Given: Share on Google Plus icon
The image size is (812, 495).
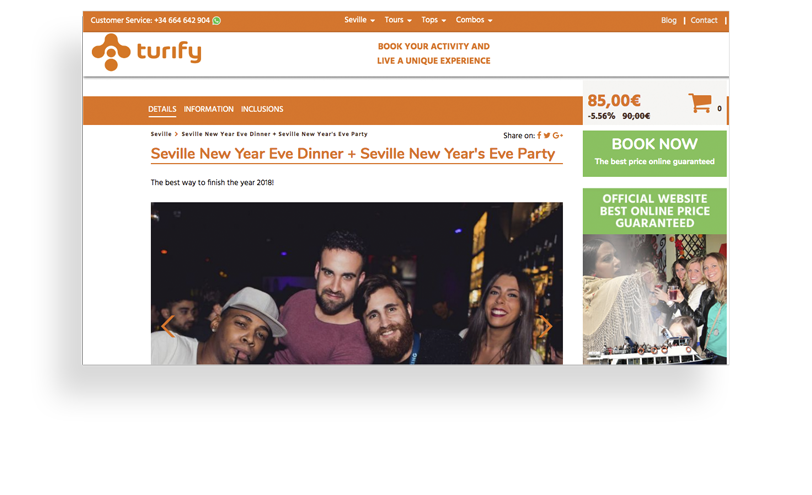Looking at the screenshot, I should (x=558, y=135).
